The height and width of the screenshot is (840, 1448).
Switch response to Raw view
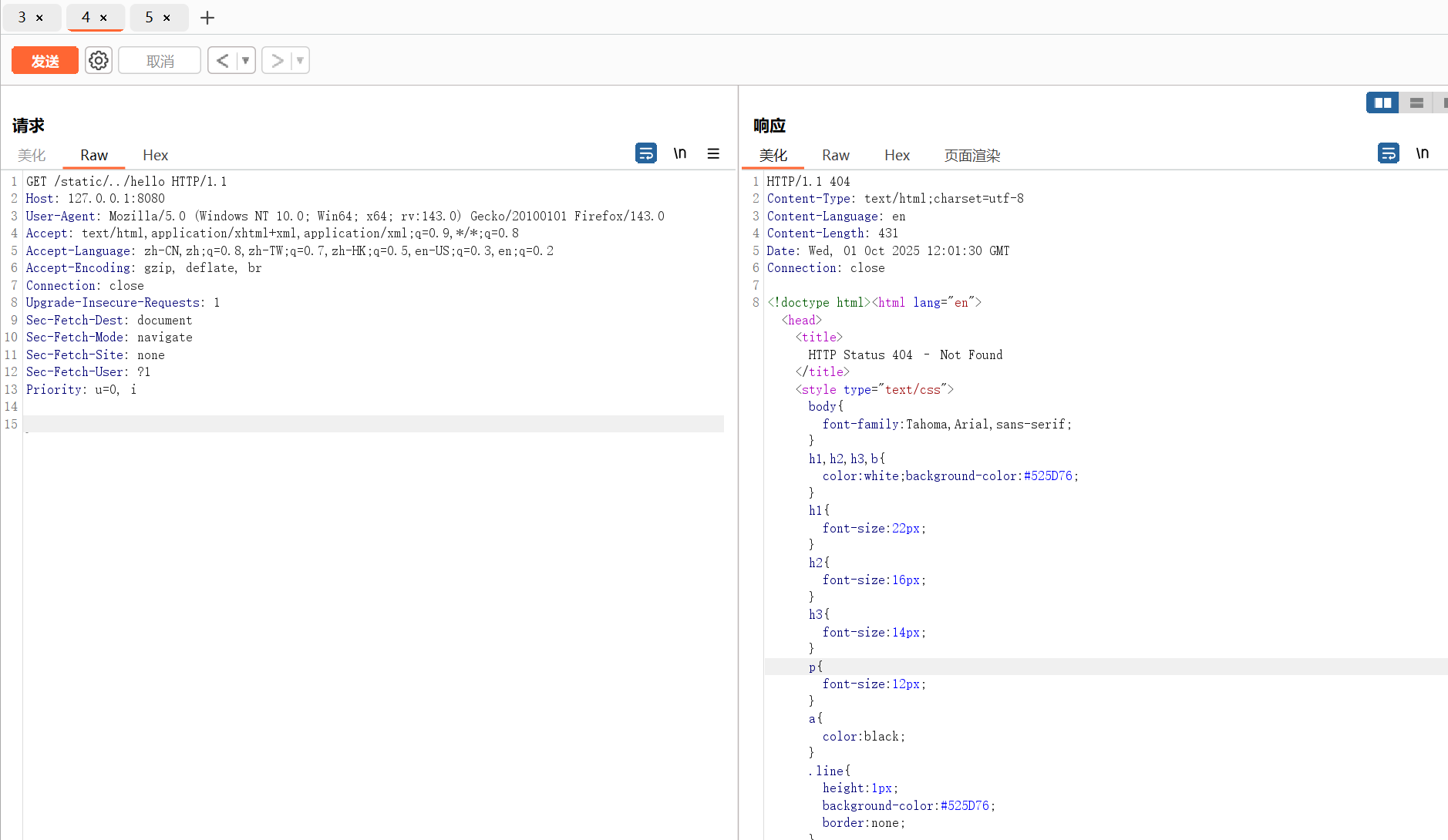pyautogui.click(x=835, y=156)
